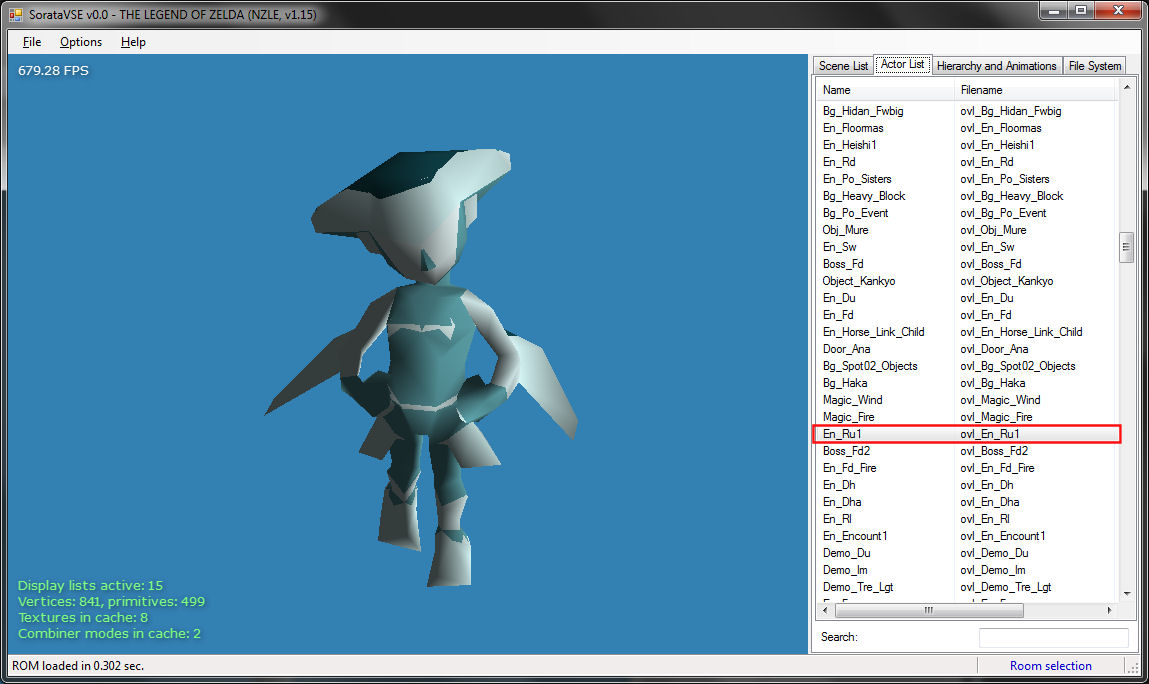Viewport: 1149px width, 684px height.
Task: Select the Door_Ana actor
Action: (x=967, y=349)
